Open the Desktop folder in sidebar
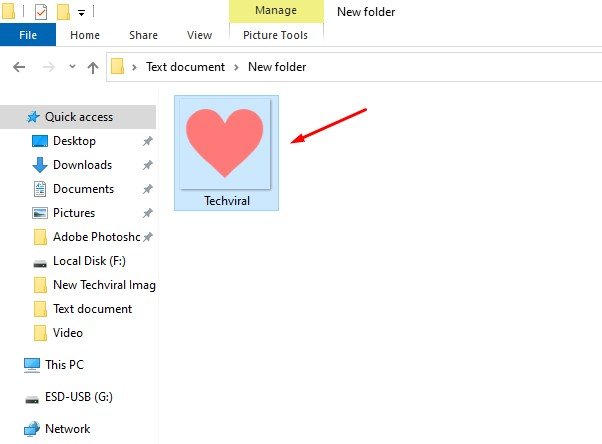The image size is (602, 444). (74, 141)
